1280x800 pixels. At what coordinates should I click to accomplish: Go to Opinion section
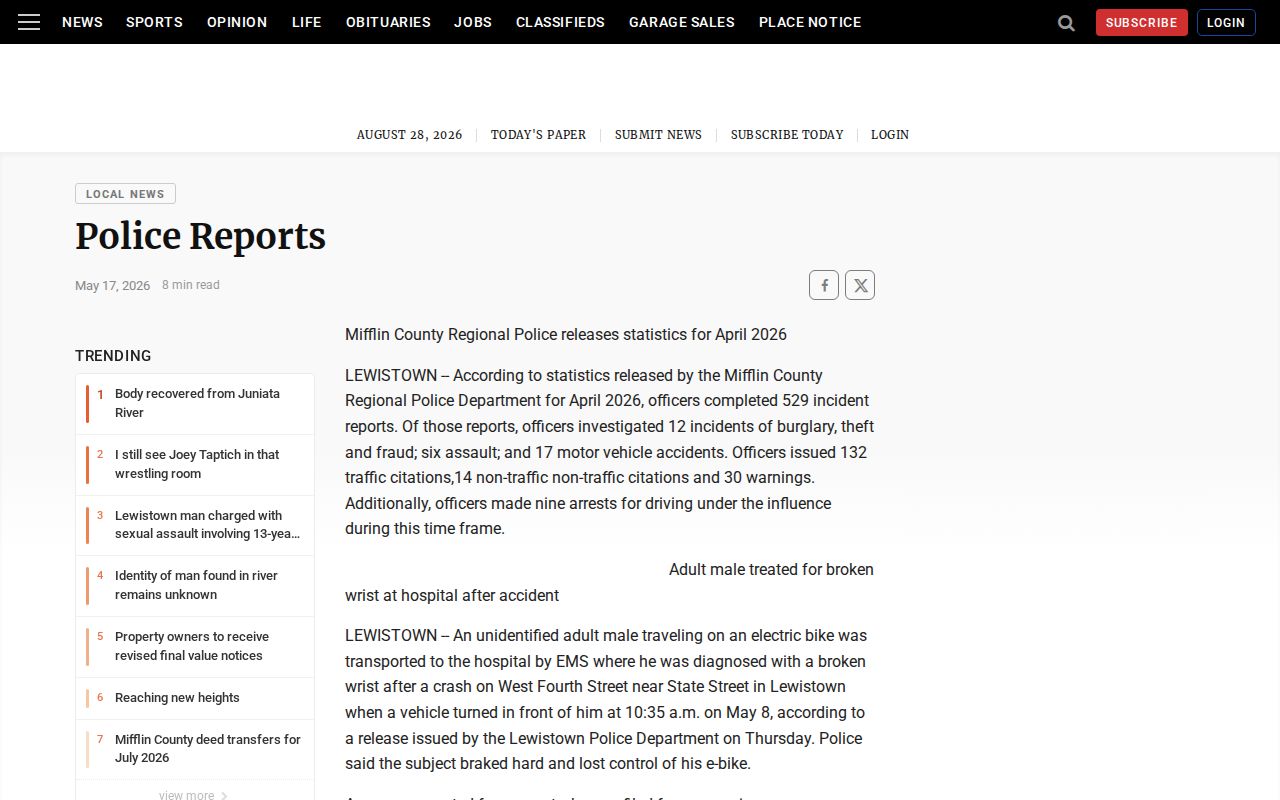pos(237,22)
